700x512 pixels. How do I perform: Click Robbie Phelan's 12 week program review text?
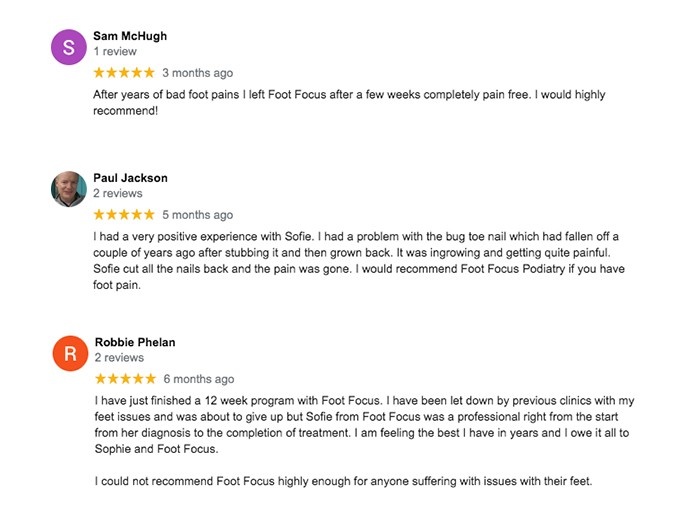coord(364,425)
